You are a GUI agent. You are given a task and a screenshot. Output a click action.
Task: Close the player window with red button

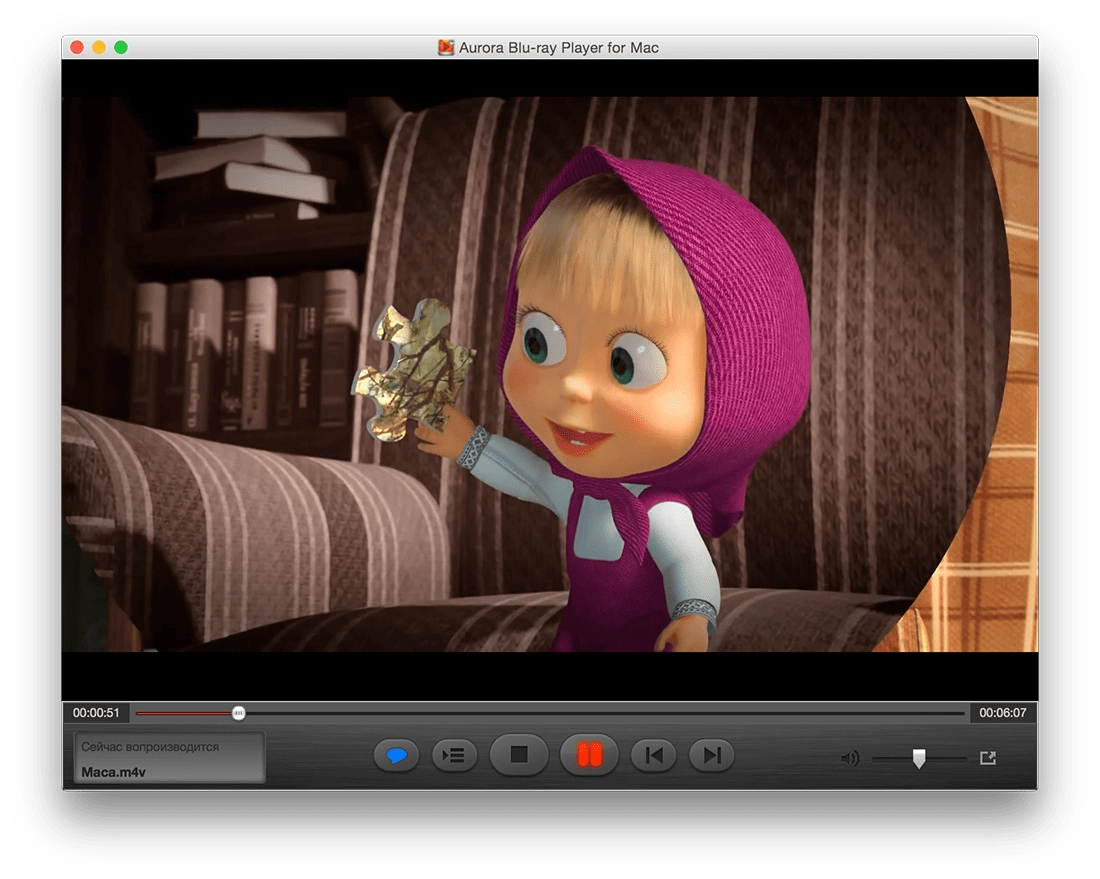point(77,47)
